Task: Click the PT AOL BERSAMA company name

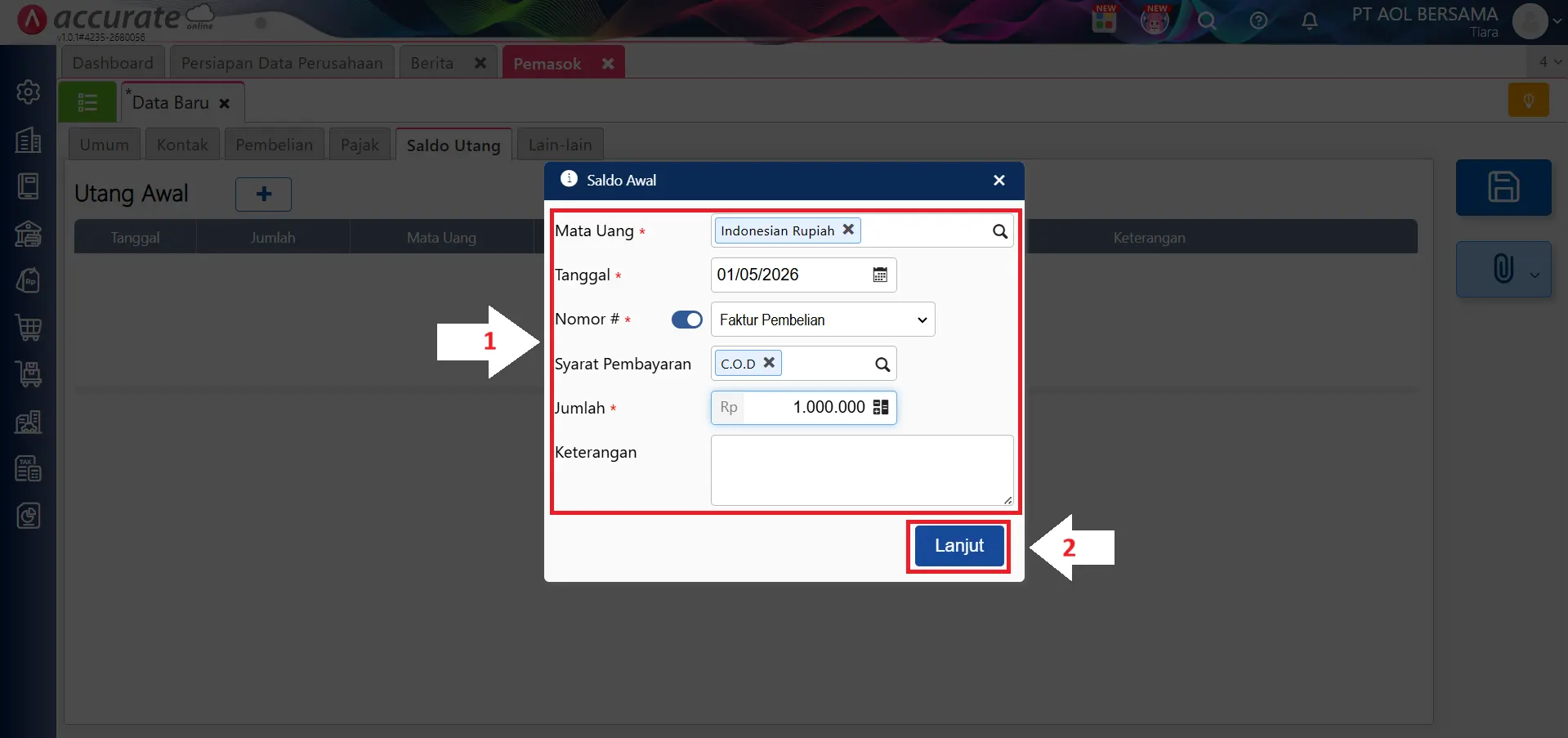Action: coord(1424,14)
